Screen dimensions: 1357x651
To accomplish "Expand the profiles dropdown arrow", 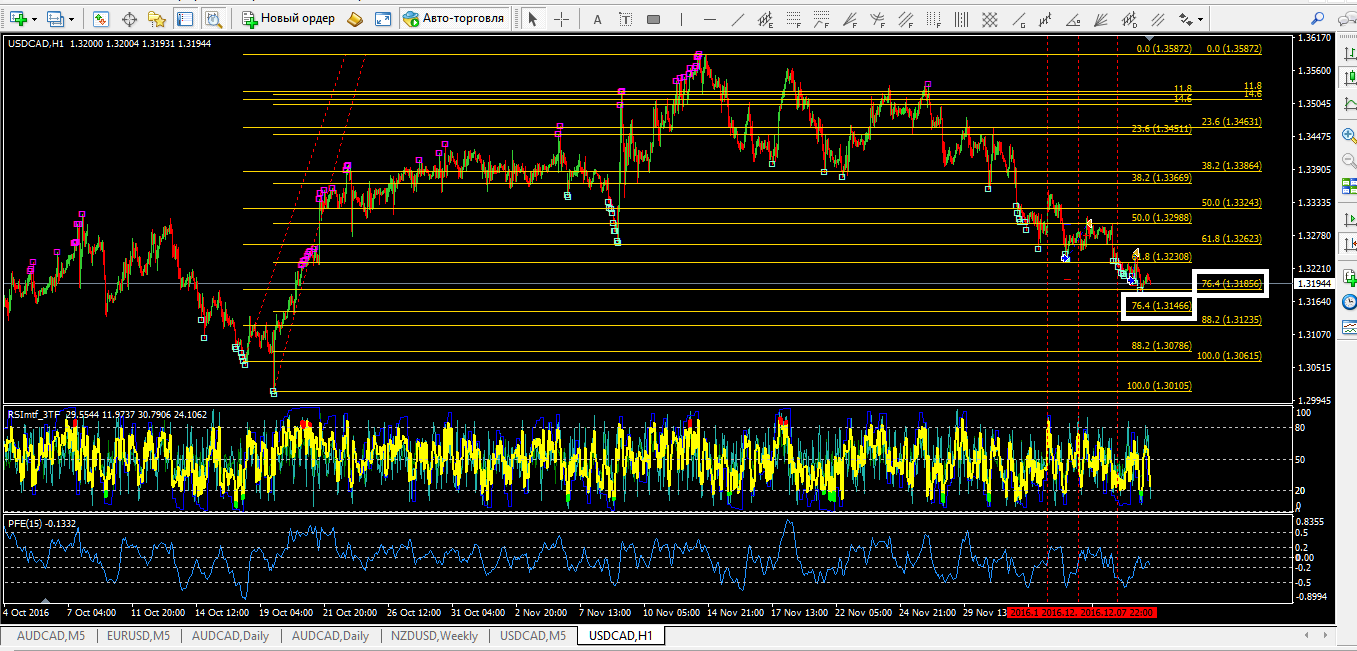I will pyautogui.click(x=72, y=19).
